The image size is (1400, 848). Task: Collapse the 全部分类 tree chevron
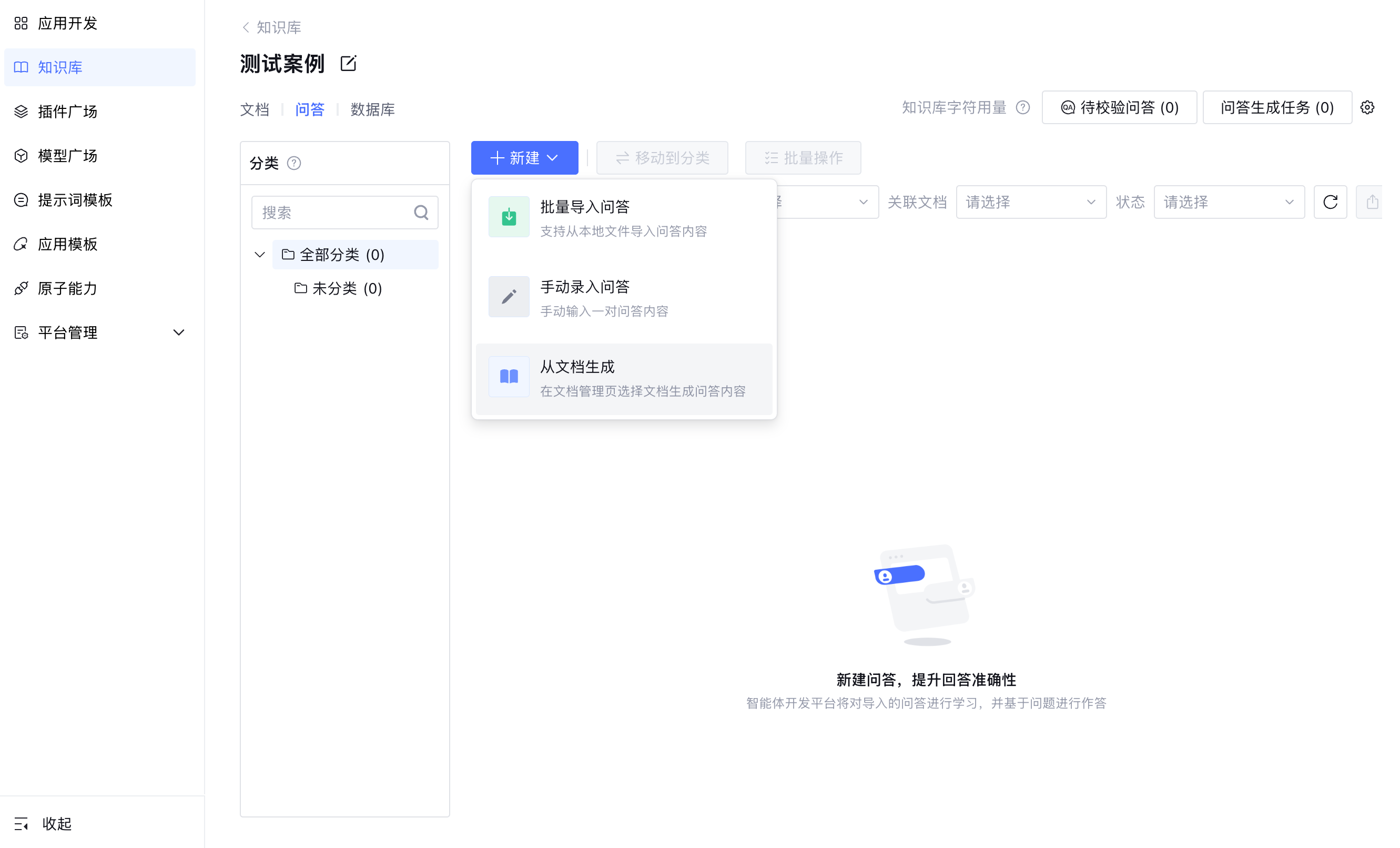coord(260,255)
